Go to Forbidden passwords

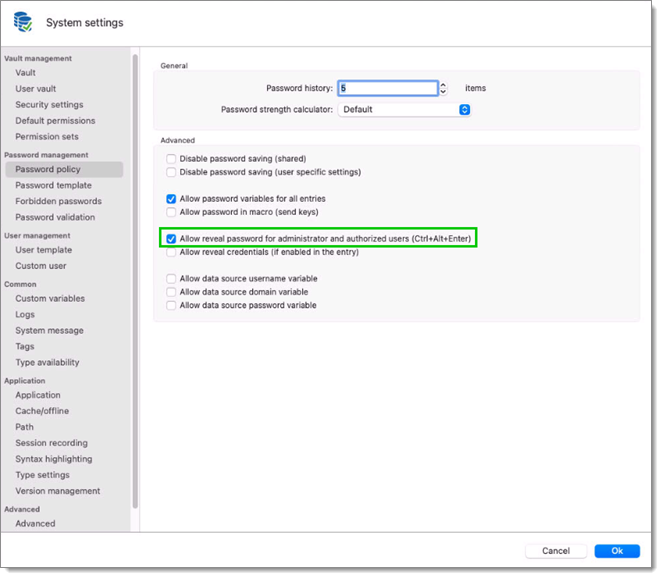point(58,201)
